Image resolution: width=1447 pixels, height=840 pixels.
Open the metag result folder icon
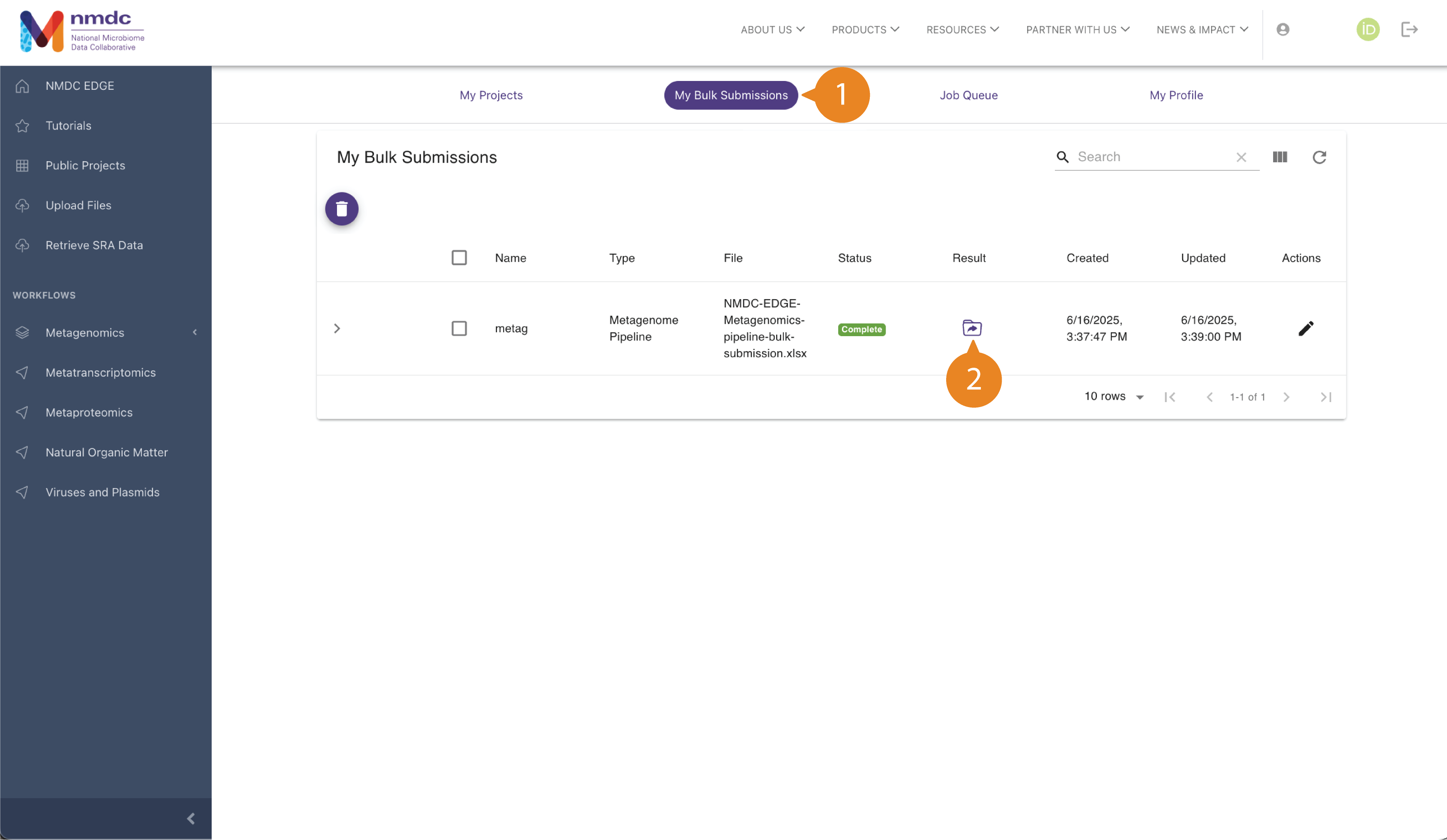pos(972,328)
